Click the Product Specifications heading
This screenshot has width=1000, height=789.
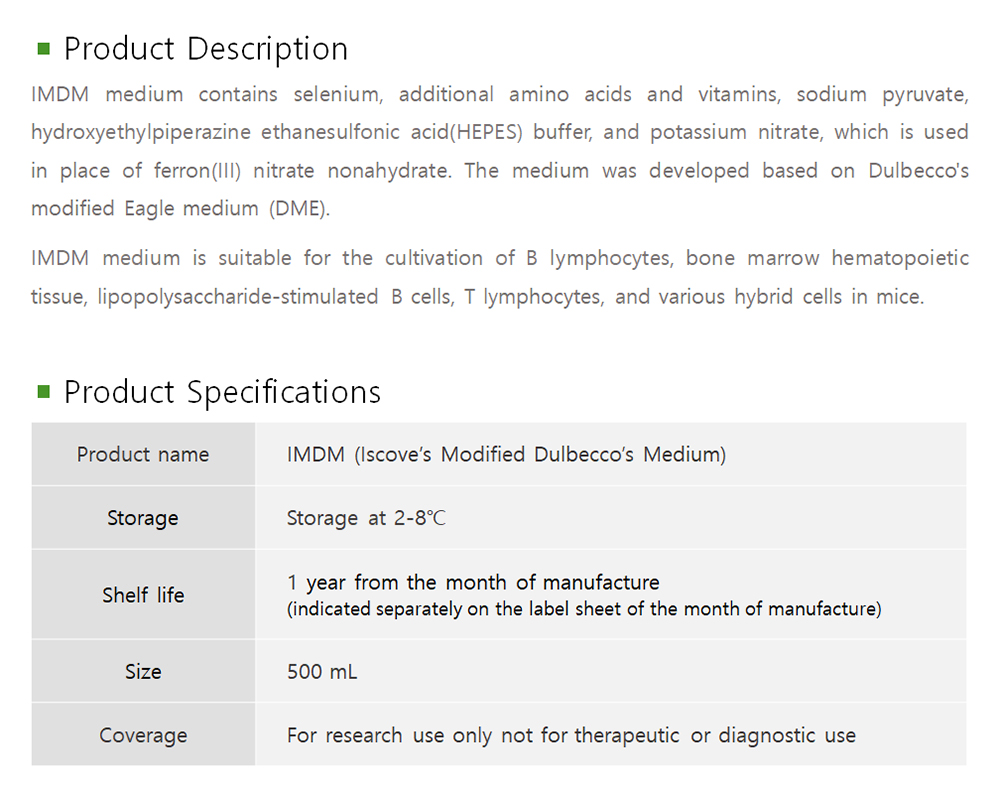pyautogui.click(x=222, y=391)
